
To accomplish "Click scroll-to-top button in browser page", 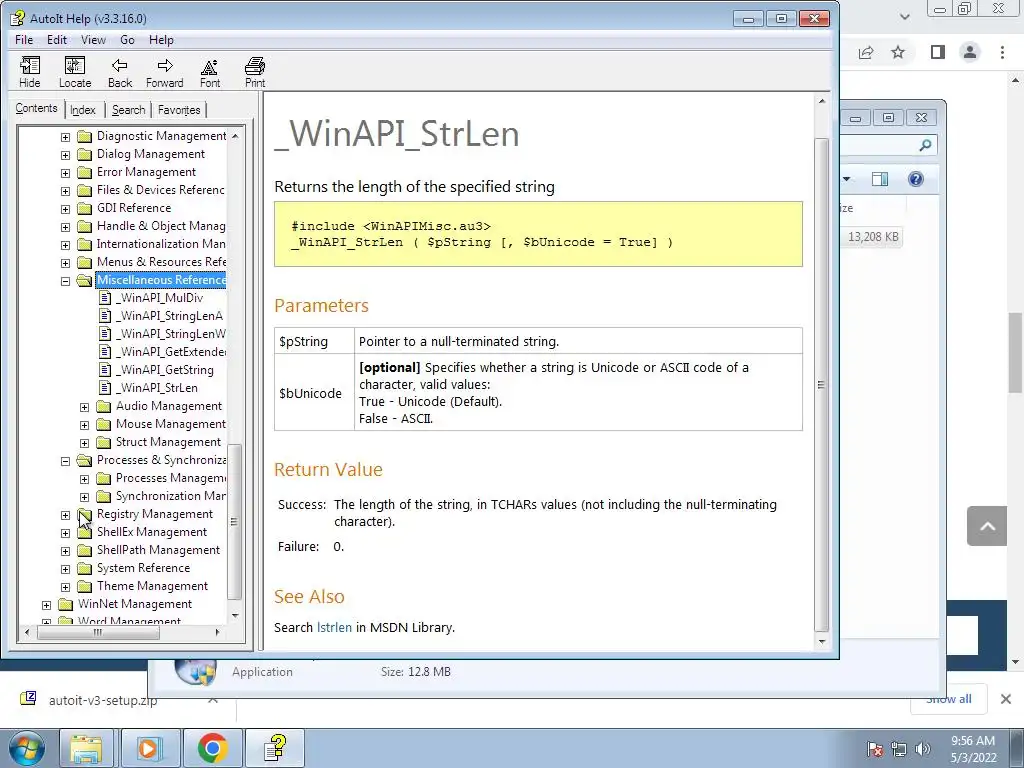I will pyautogui.click(x=987, y=526).
